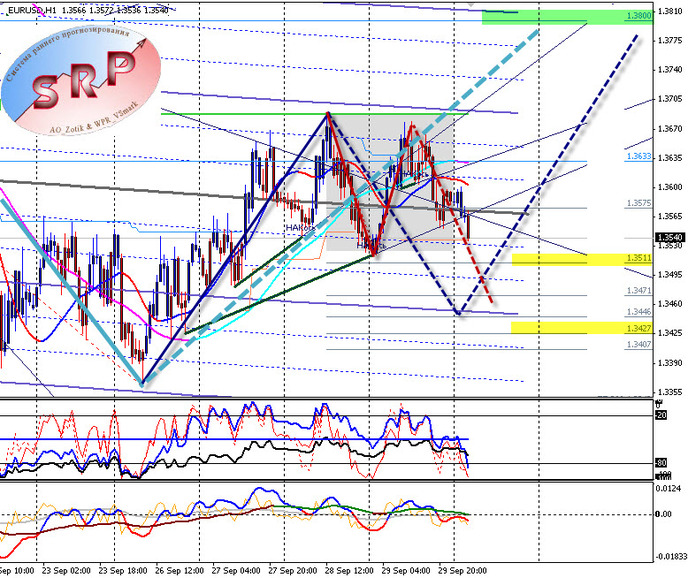
Task: Select the gray shaded rectangle on chart
Action: (x=390, y=180)
